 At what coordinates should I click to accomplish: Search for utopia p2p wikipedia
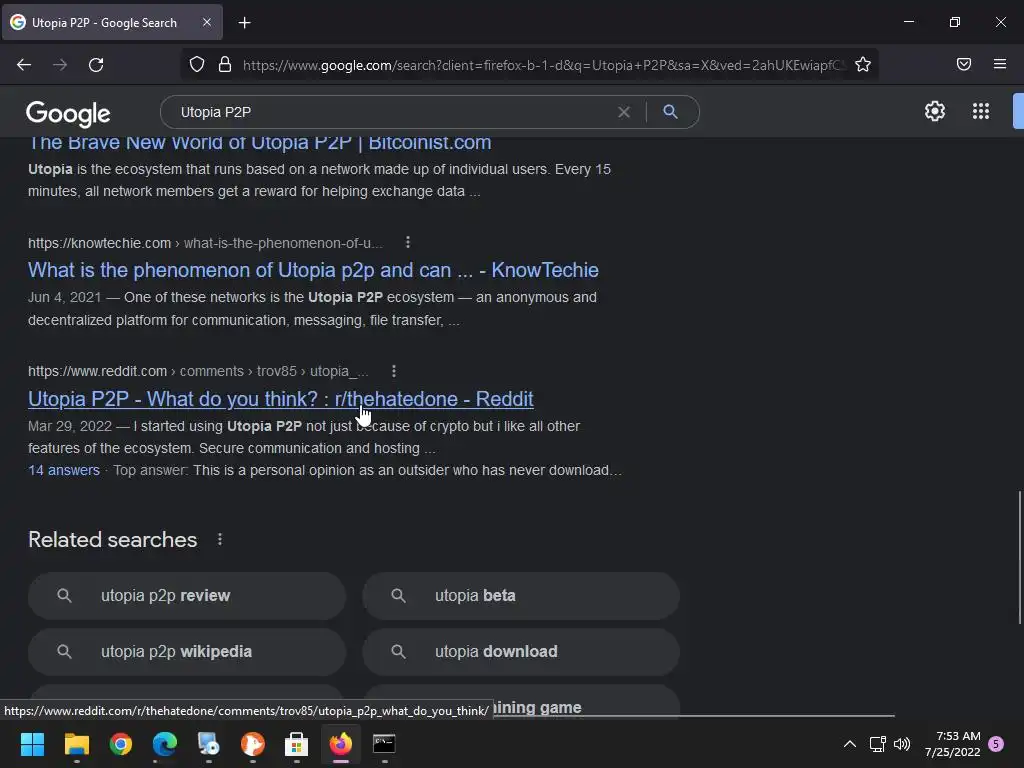click(x=187, y=652)
